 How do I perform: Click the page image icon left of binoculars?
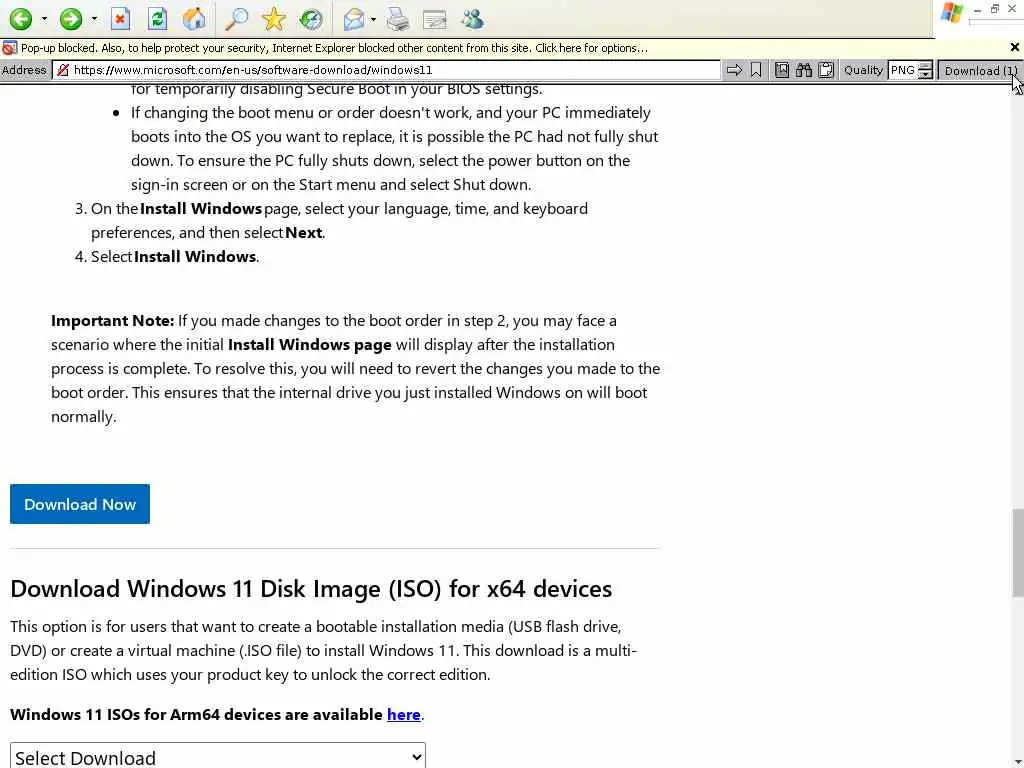782,70
